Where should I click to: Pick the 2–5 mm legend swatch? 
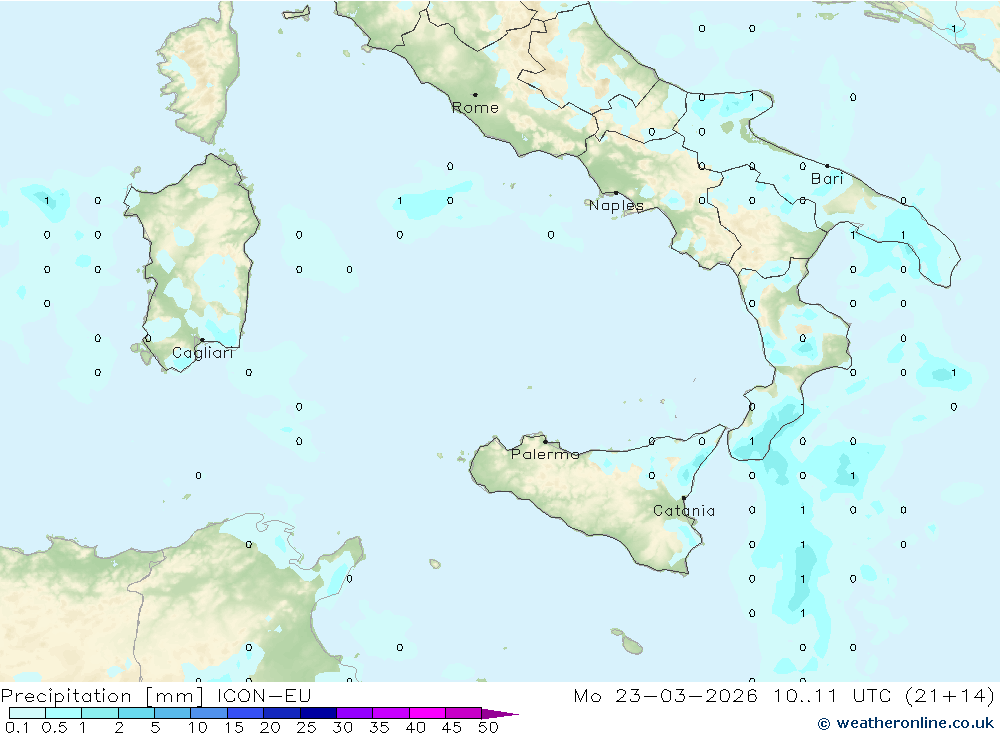[x=136, y=713]
